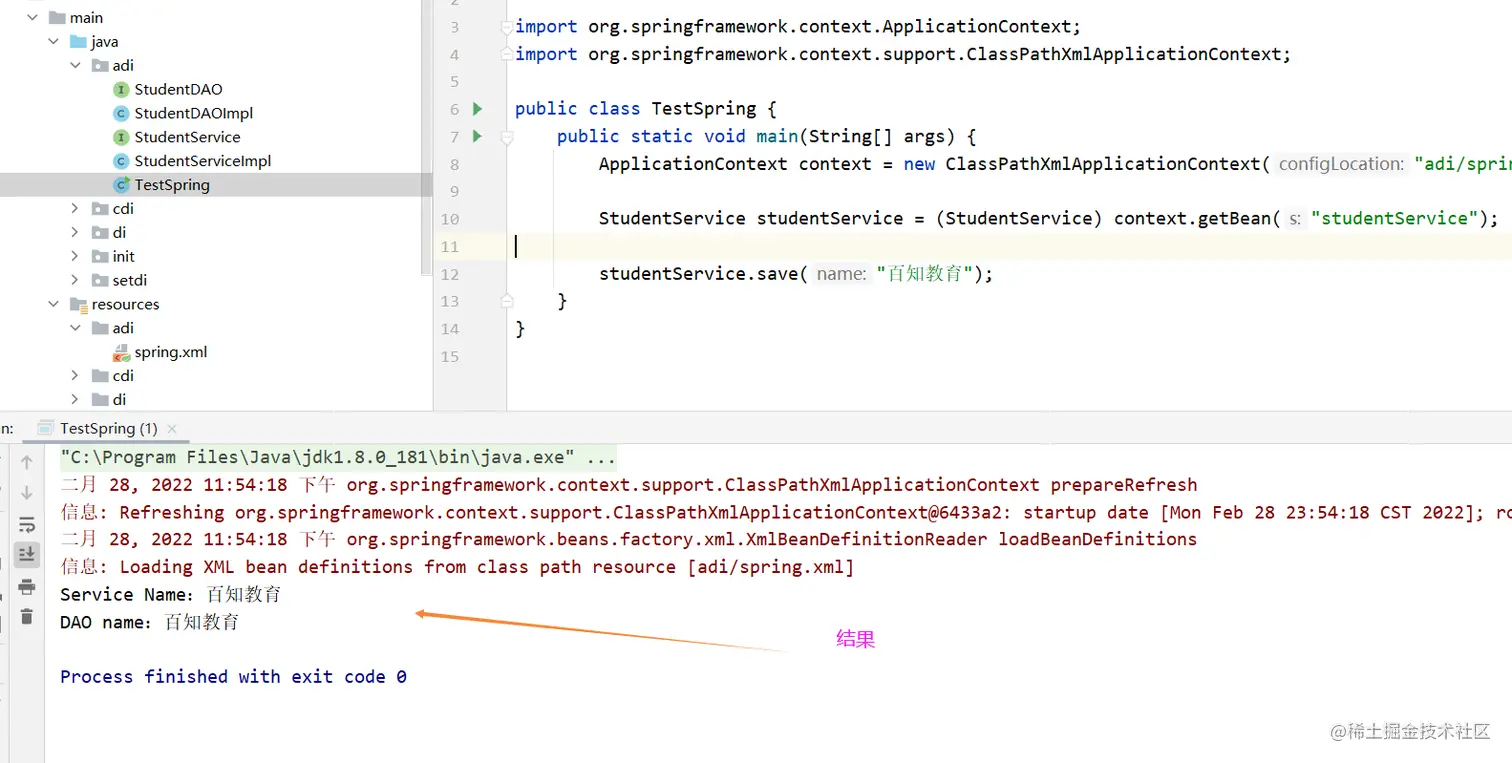Collapse the java folder
This screenshot has height=763, width=1512.
click(x=53, y=42)
